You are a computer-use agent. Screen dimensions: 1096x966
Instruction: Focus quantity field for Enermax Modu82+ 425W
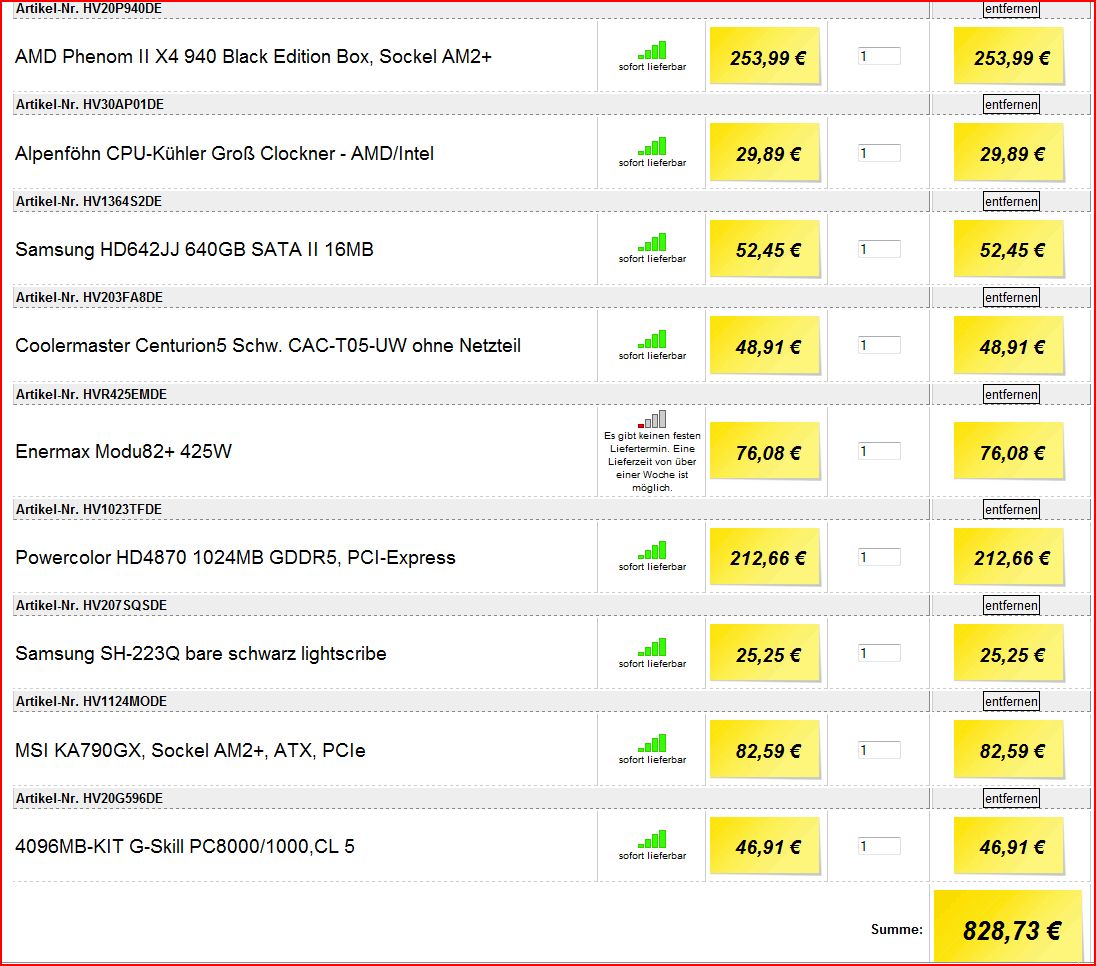879,451
